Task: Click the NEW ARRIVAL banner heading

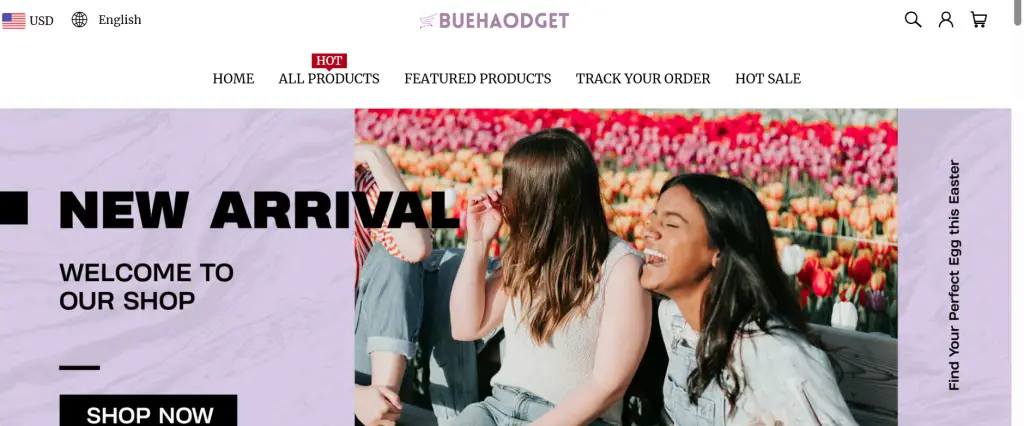Action: [259, 210]
